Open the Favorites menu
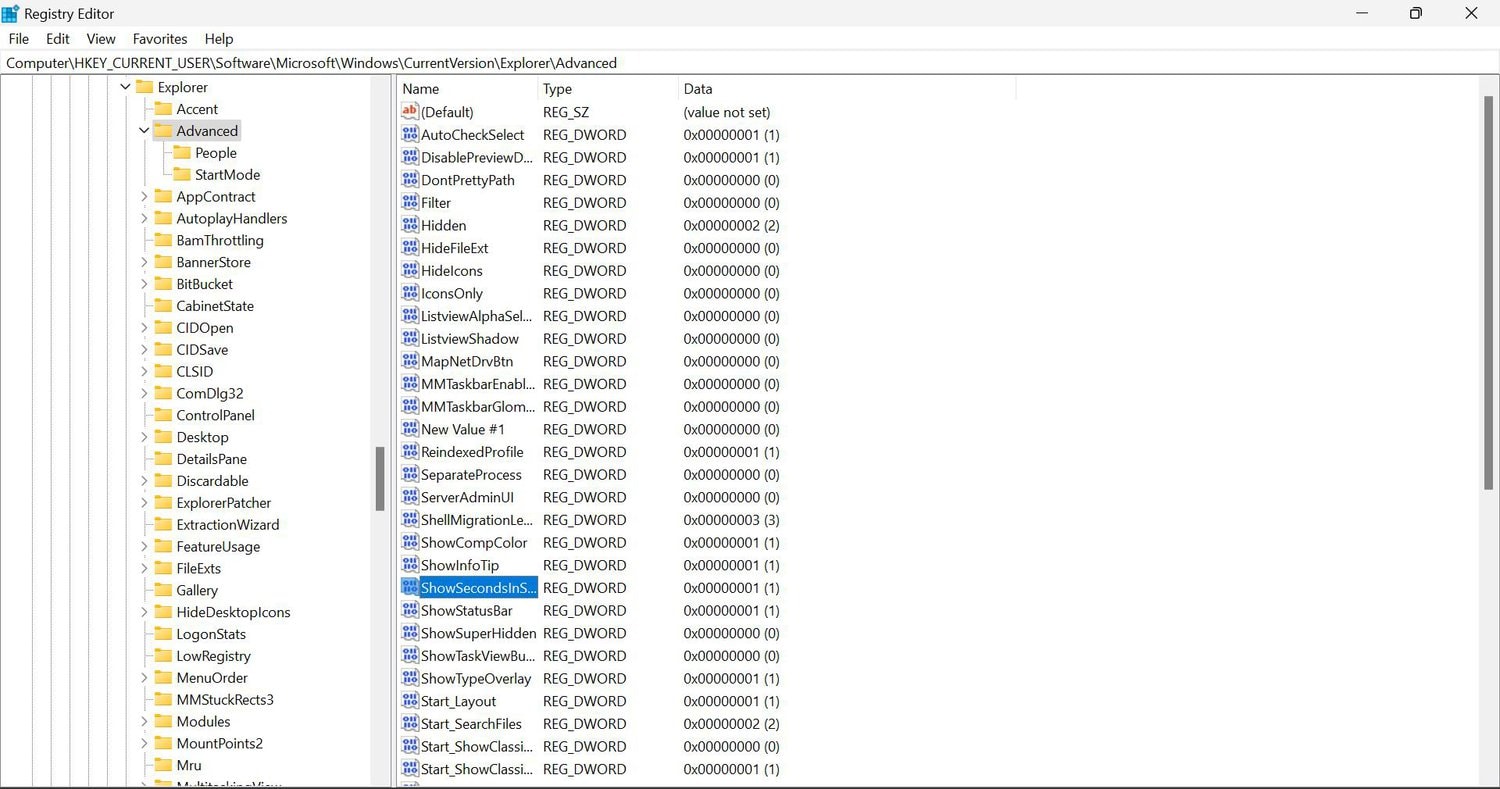The width and height of the screenshot is (1500, 789). (160, 38)
